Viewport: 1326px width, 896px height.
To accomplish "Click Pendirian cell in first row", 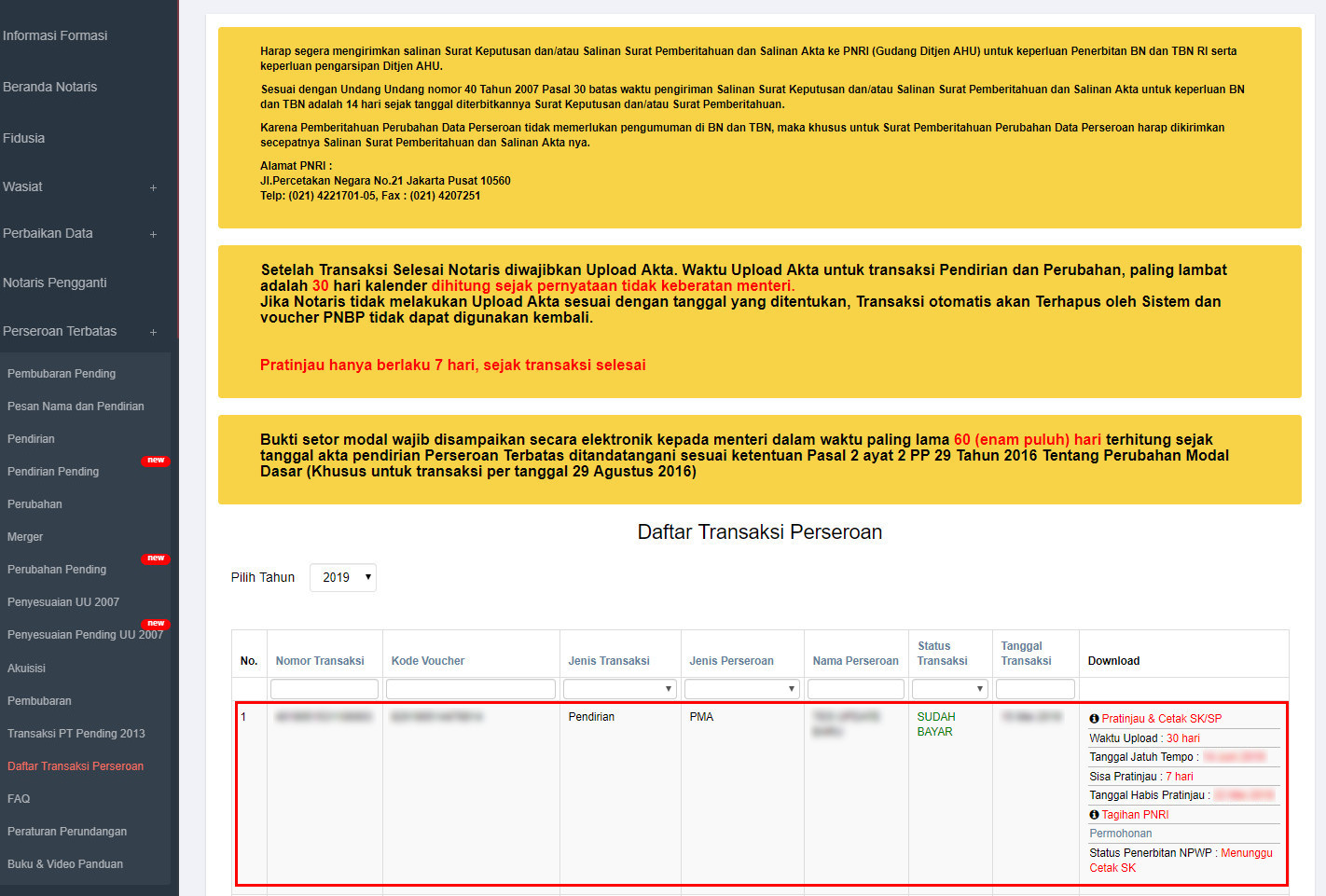I will coord(591,717).
